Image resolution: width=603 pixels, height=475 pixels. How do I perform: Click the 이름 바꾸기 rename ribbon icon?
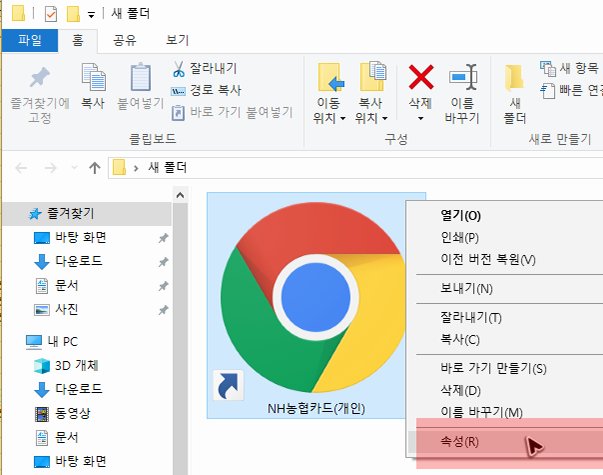click(x=463, y=77)
